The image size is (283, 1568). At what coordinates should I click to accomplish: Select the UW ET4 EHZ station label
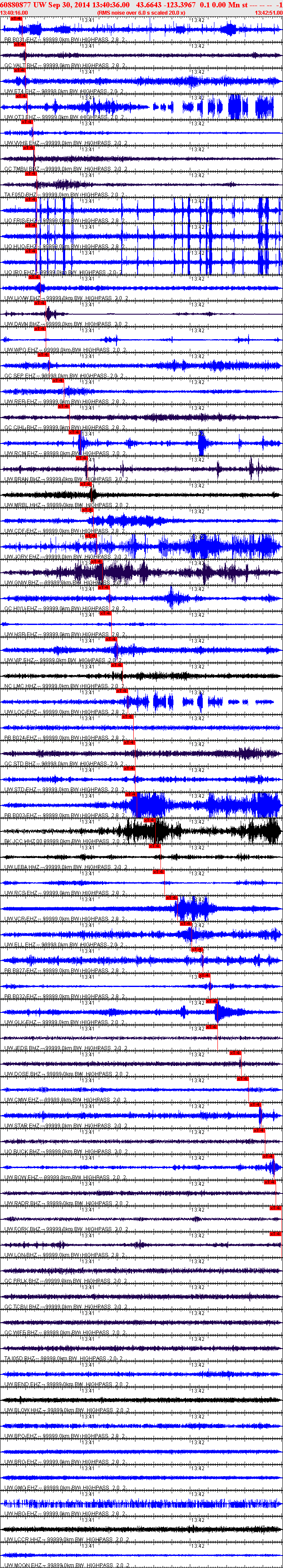(x=64, y=91)
